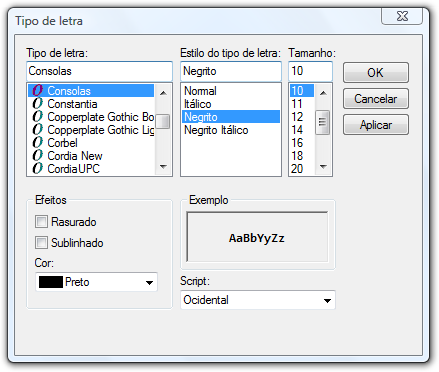Click font list scroll down arrow
The width and height of the screenshot is (439, 372).
tap(163, 167)
